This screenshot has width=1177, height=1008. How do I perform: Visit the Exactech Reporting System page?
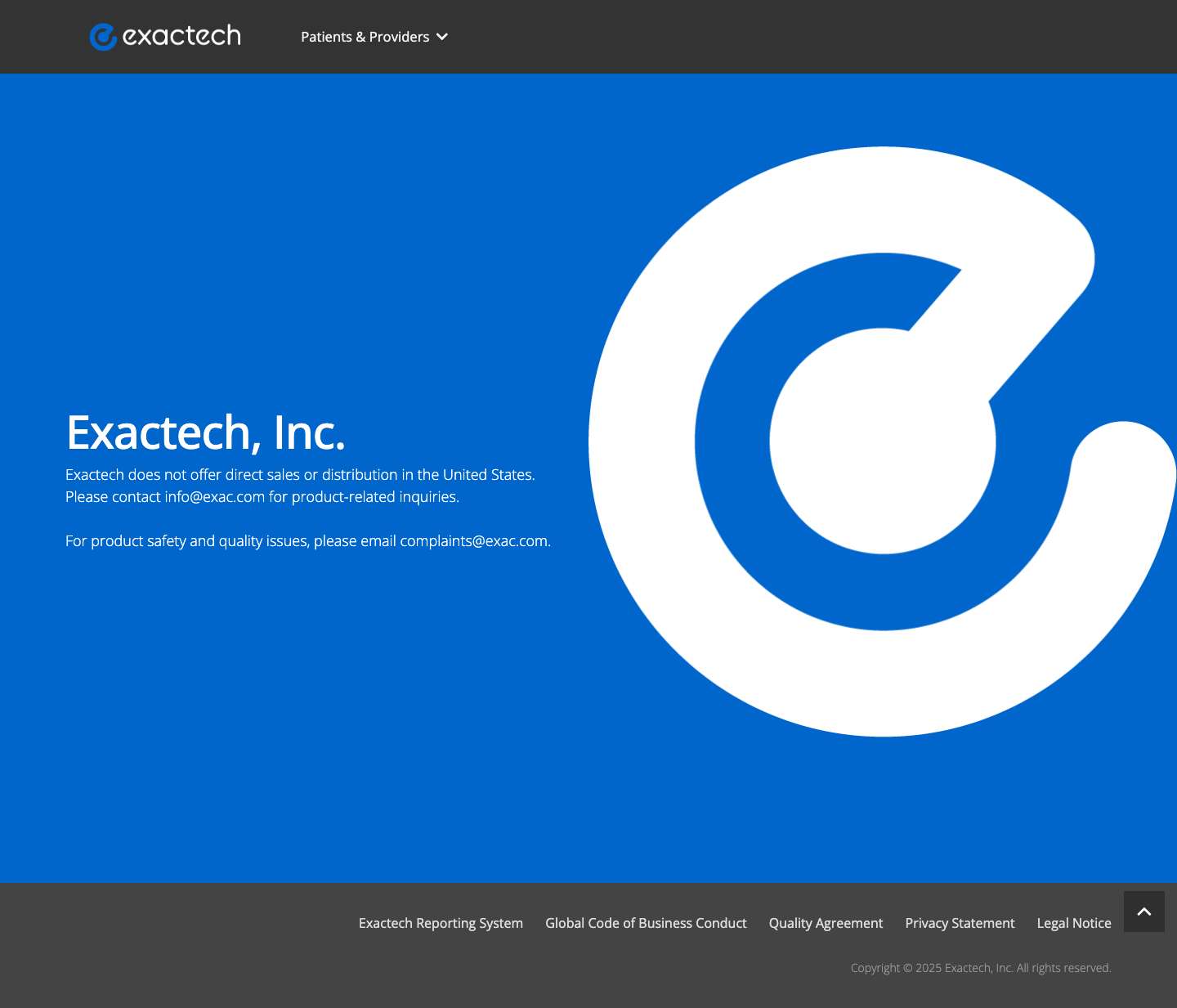pos(441,923)
